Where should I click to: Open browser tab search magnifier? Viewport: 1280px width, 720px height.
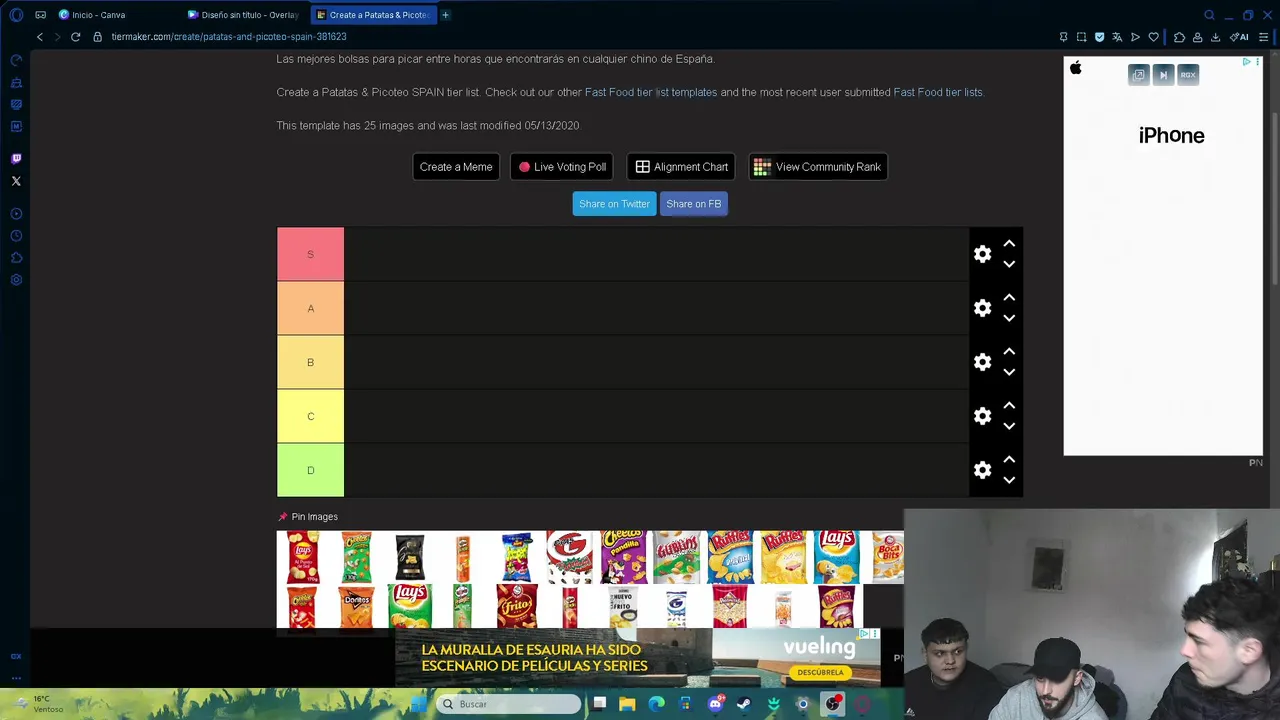pos(1209,15)
